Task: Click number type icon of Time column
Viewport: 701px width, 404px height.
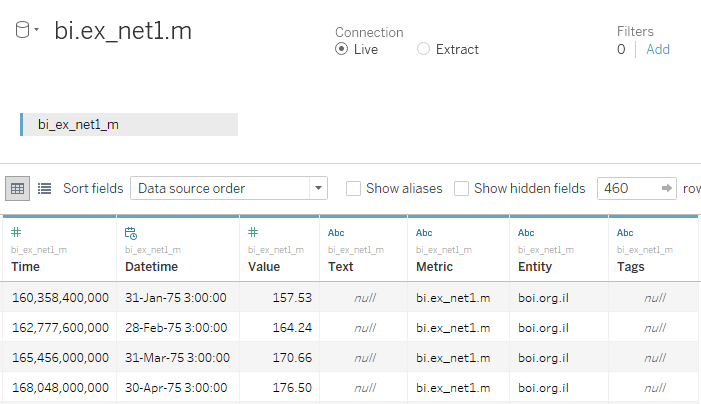Action: coord(16,232)
